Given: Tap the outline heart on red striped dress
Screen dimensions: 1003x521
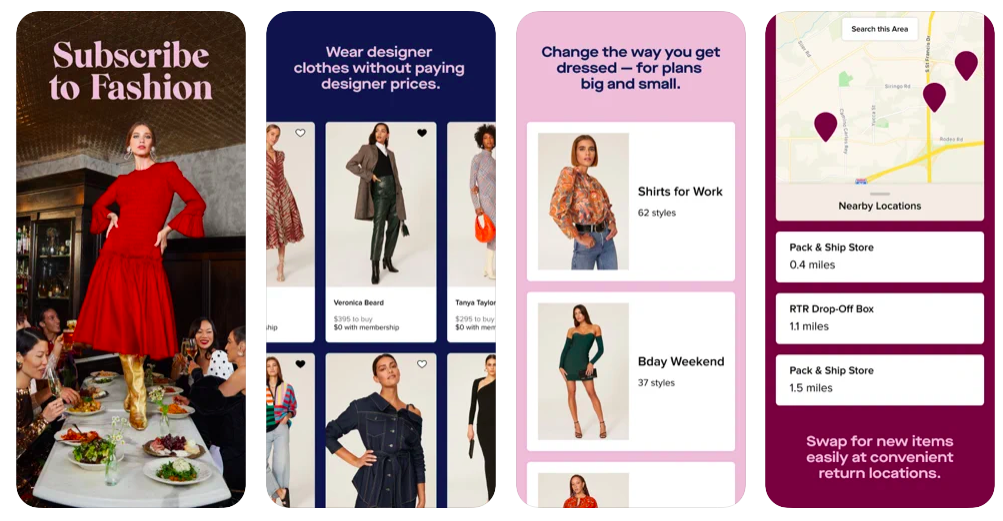Looking at the screenshot, I should (x=300, y=133).
